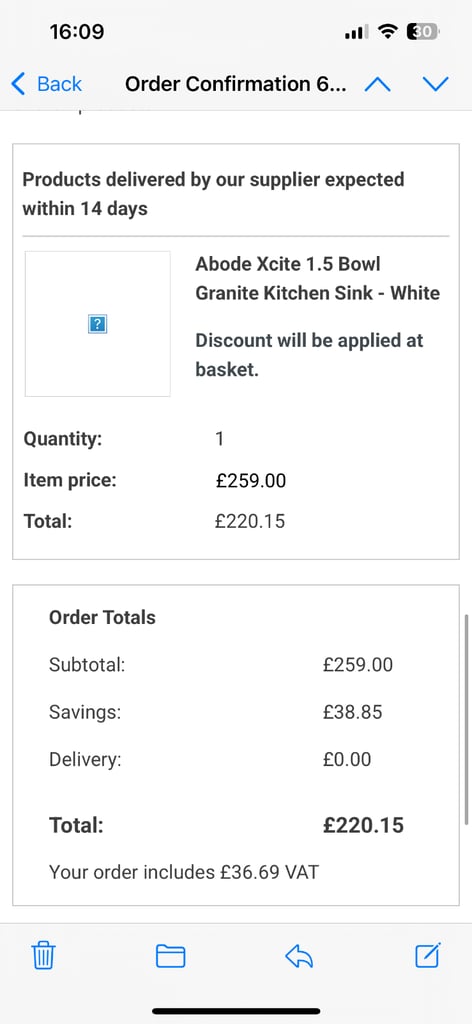Tap the question mark image icon
This screenshot has width=472, height=1024.
(x=97, y=323)
